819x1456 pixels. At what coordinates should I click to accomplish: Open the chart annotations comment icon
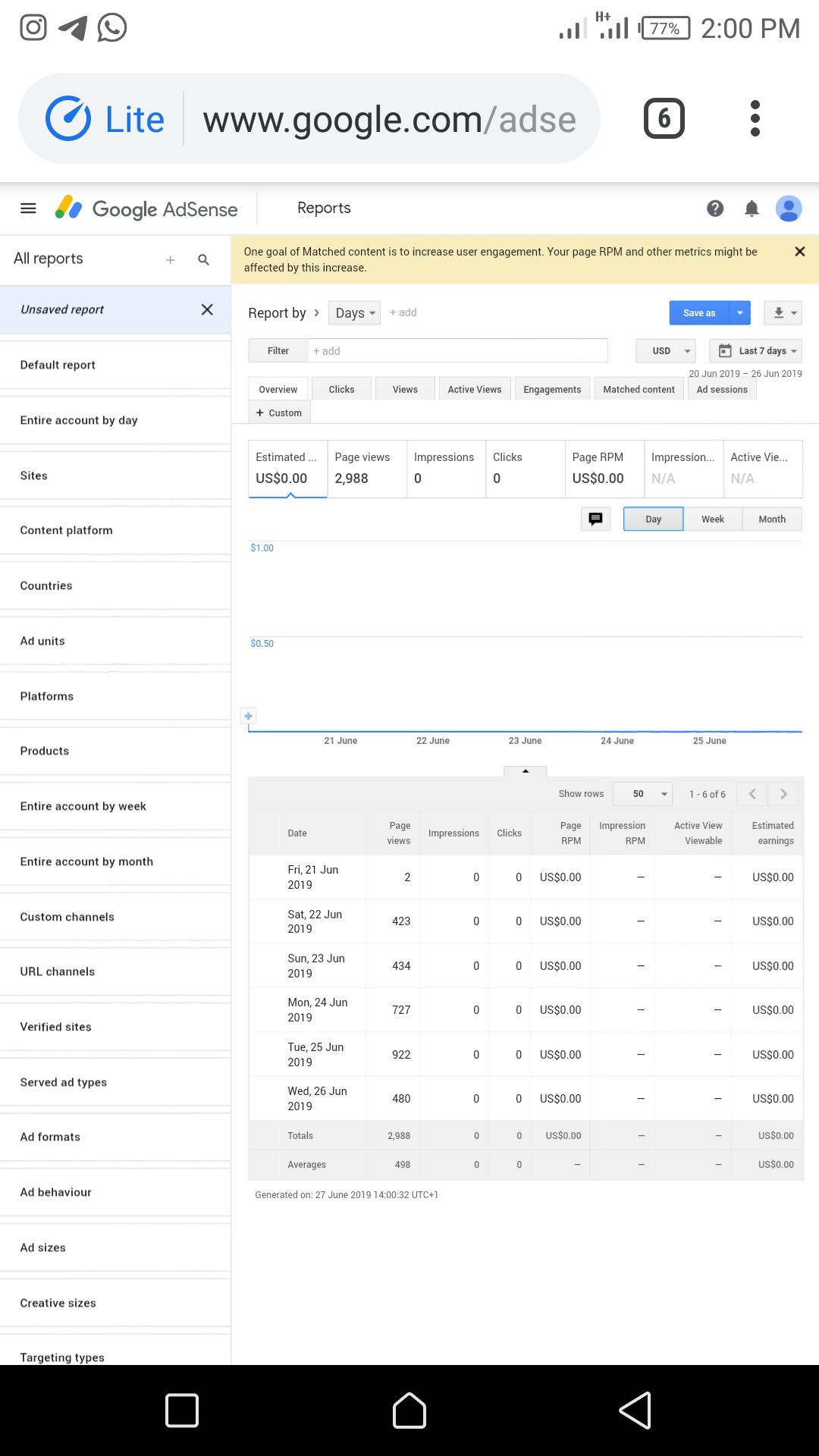(595, 519)
